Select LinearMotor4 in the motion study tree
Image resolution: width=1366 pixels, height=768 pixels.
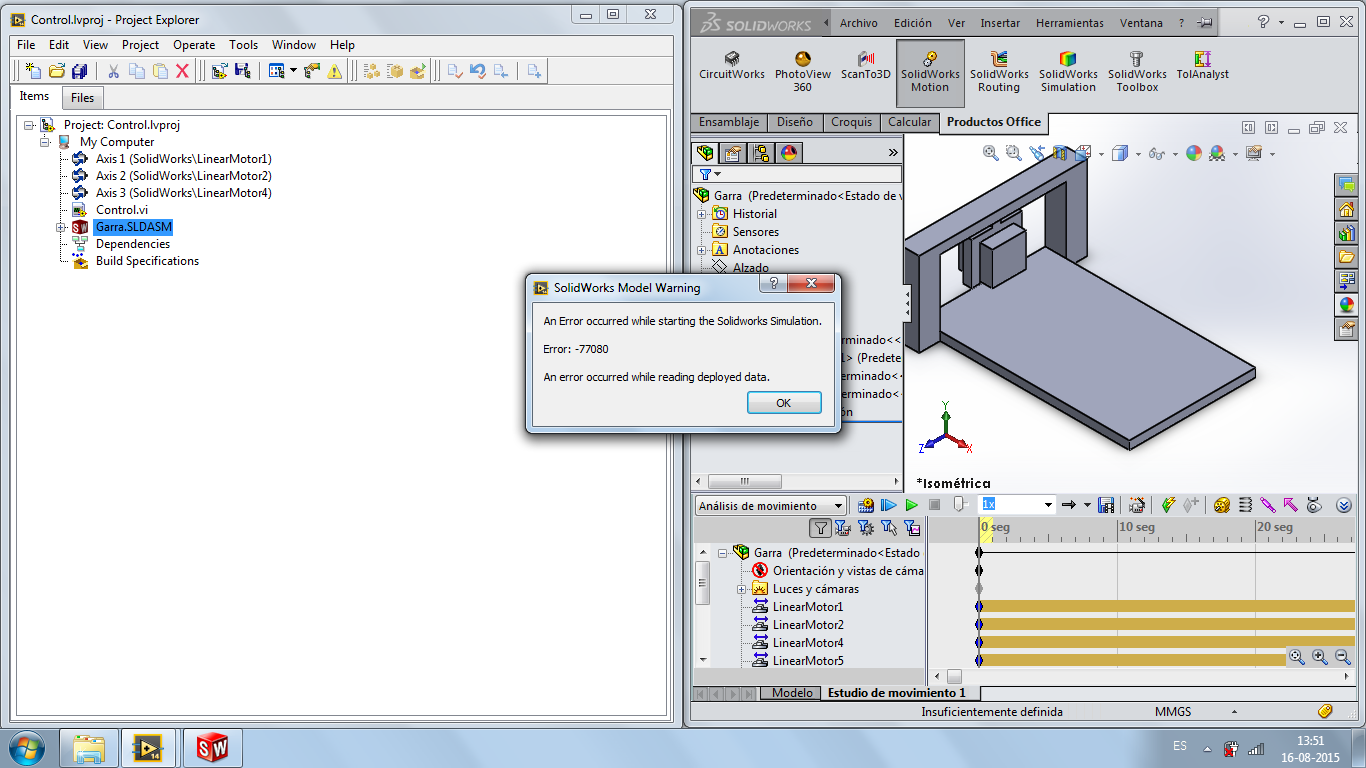(x=808, y=643)
